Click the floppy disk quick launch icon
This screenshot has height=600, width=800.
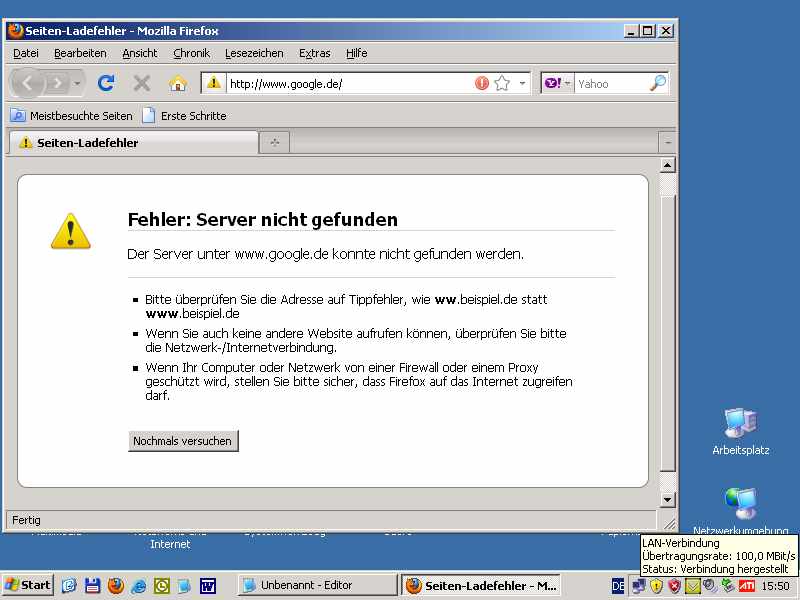[x=92, y=586]
